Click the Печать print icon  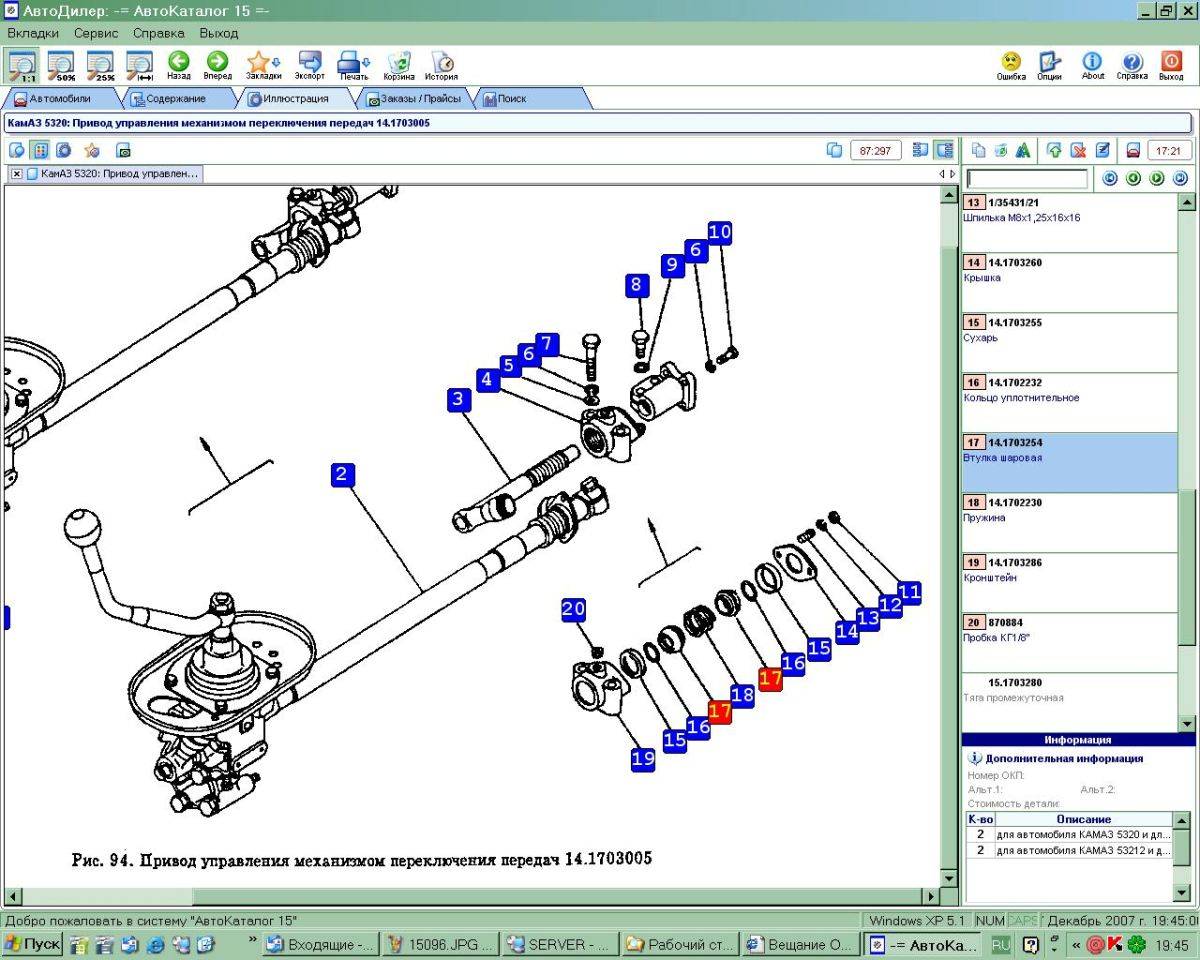(353, 62)
